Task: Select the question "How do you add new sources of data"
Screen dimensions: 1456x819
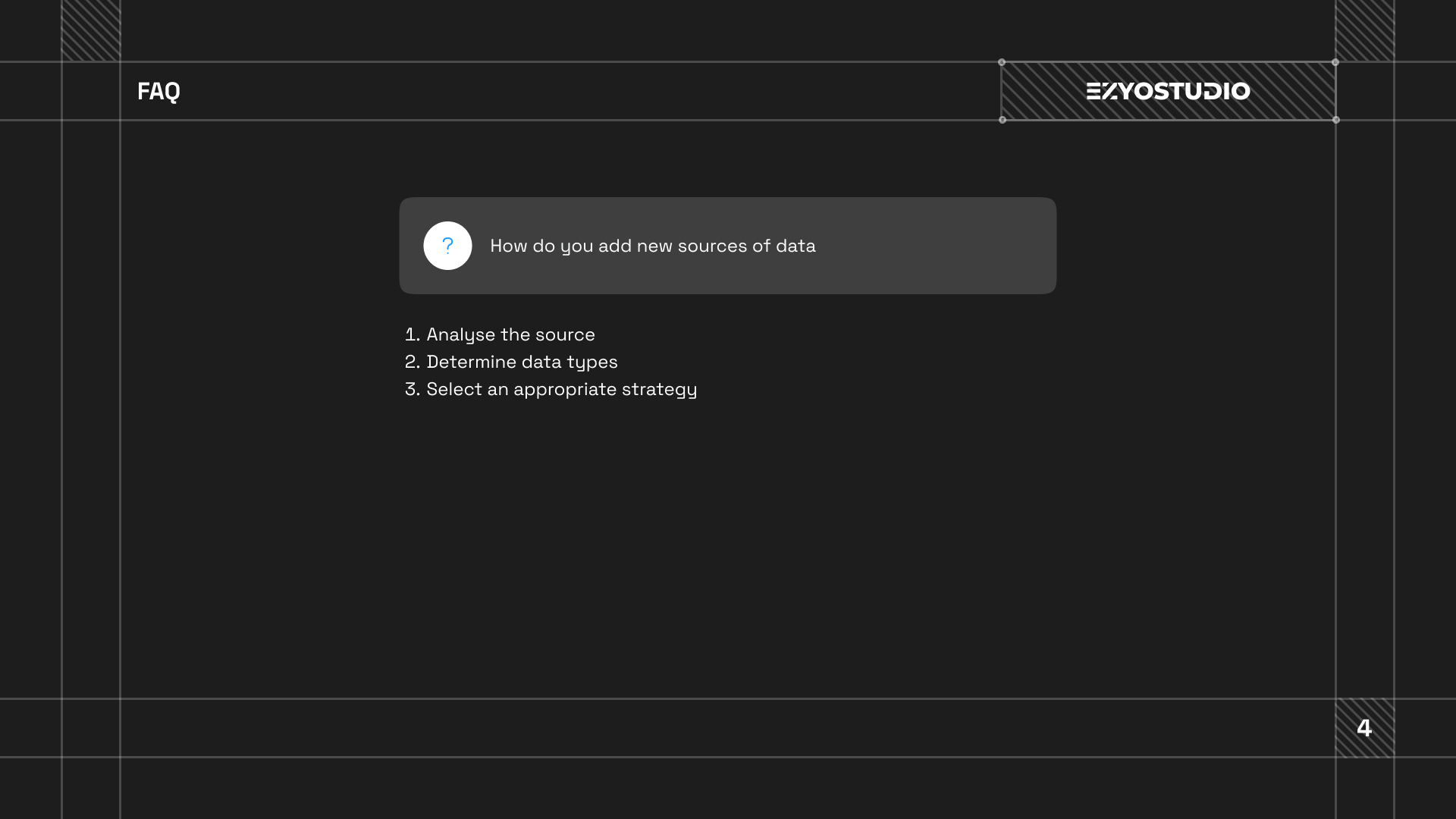Action: [652, 246]
